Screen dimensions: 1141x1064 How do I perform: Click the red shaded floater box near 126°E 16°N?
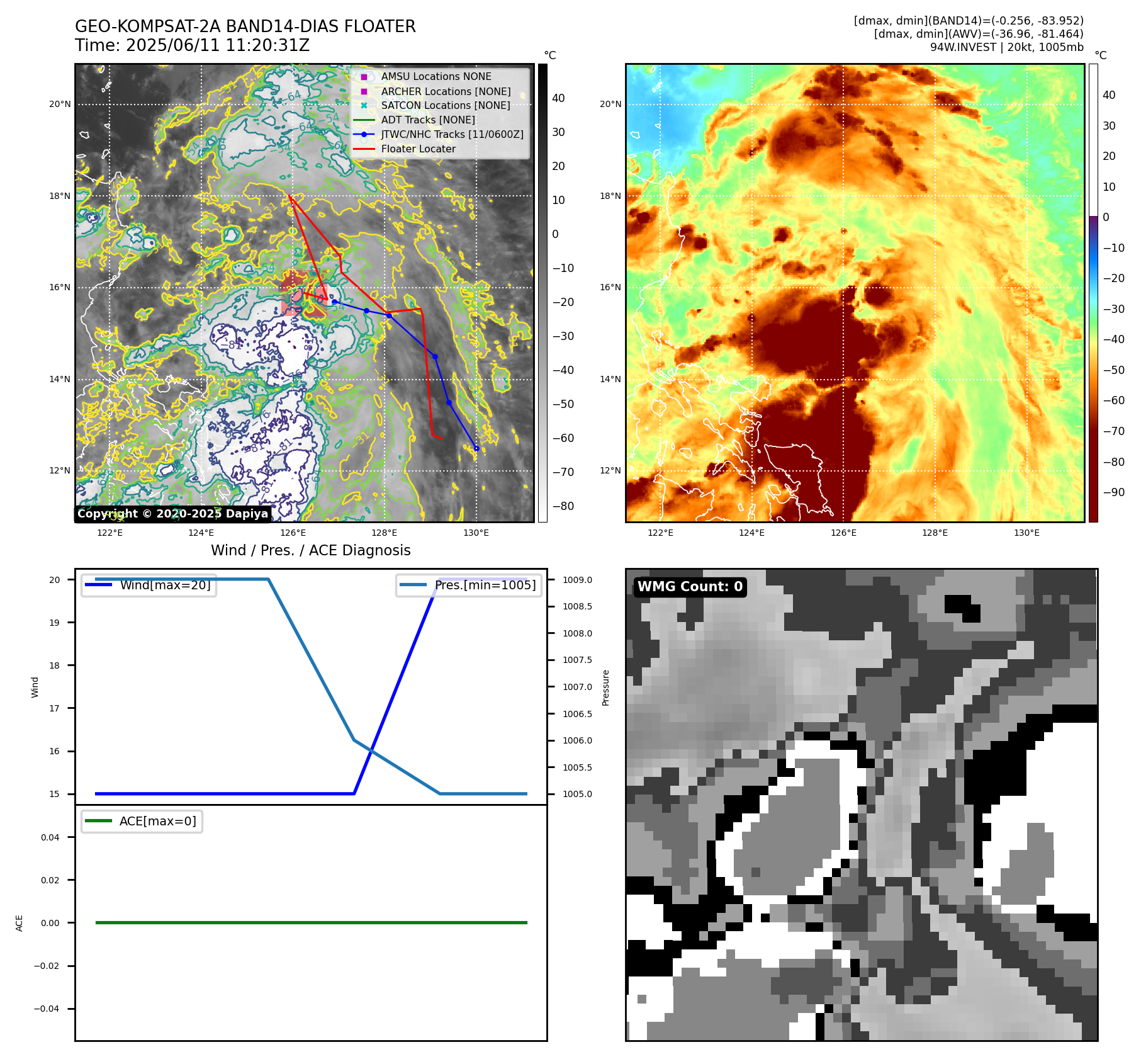point(304,293)
